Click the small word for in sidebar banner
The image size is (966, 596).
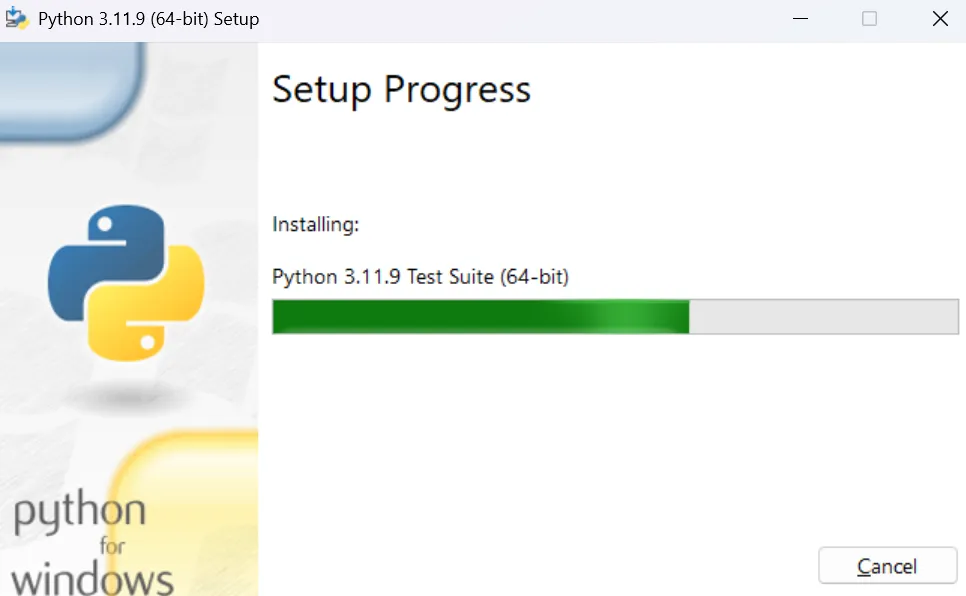[x=112, y=546]
